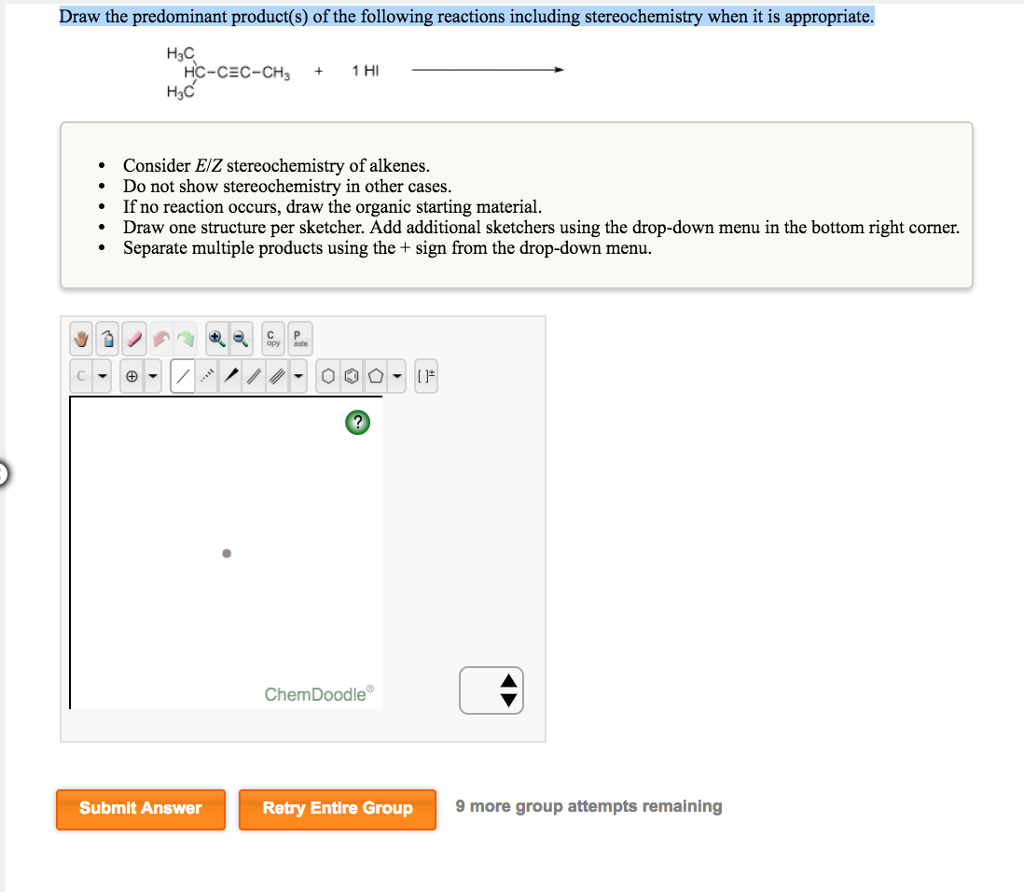Select the zoom out magnifier tool
Viewport: 1024px width, 892px height.
tap(237, 338)
